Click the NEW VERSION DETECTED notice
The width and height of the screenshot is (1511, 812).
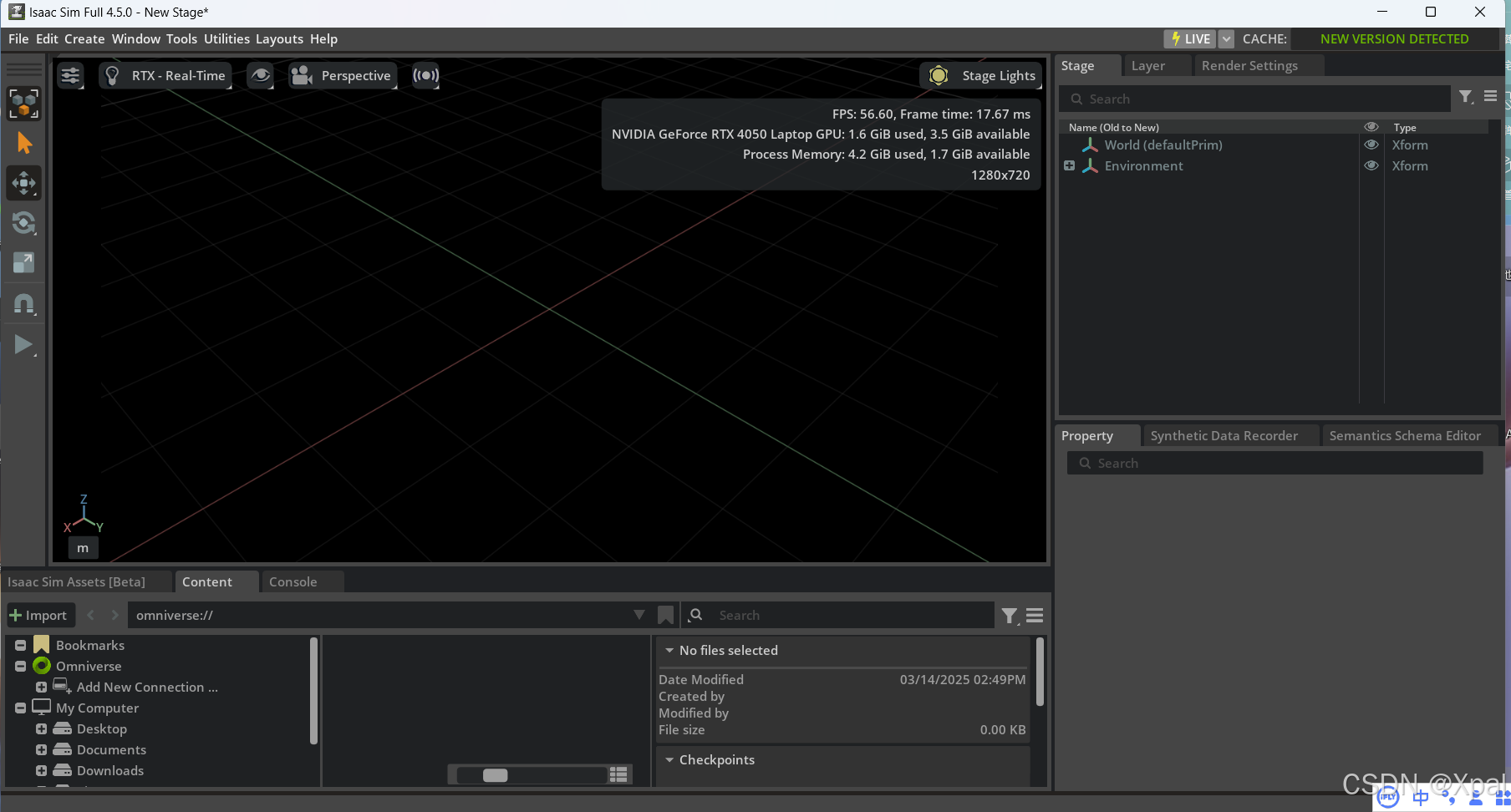1394,38
